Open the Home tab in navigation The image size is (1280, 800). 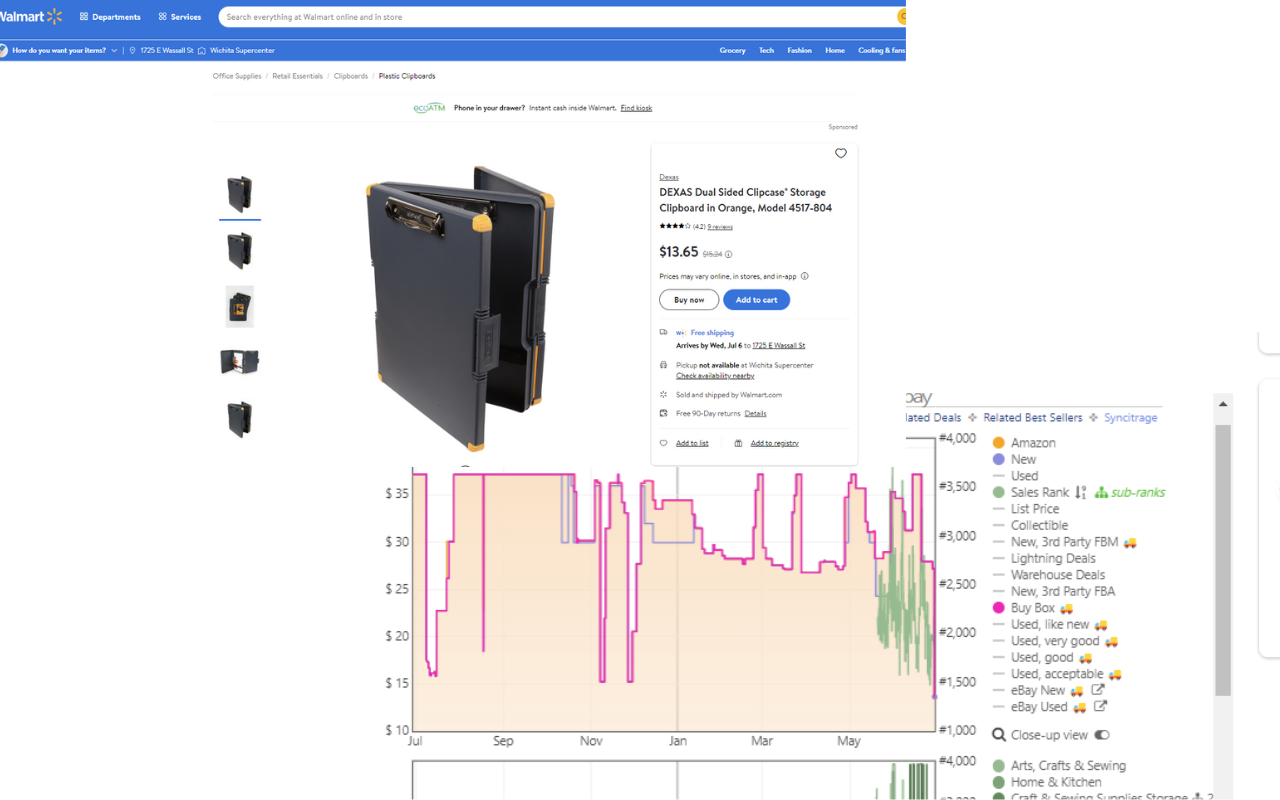[x=835, y=50]
